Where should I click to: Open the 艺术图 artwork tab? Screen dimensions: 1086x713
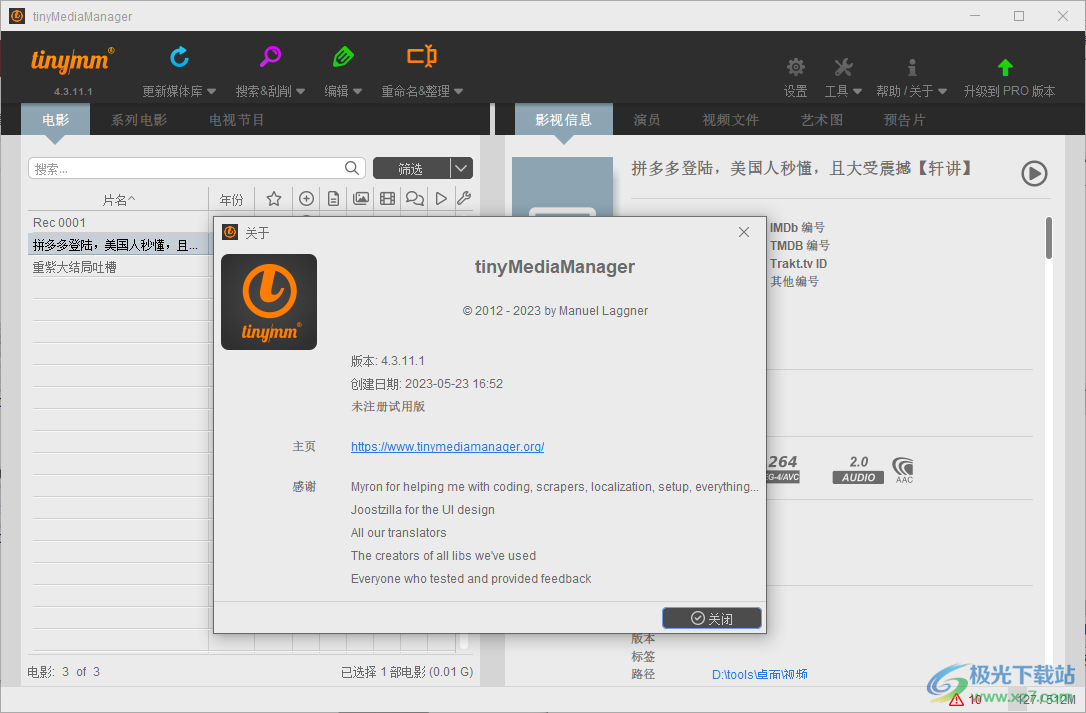[822, 120]
